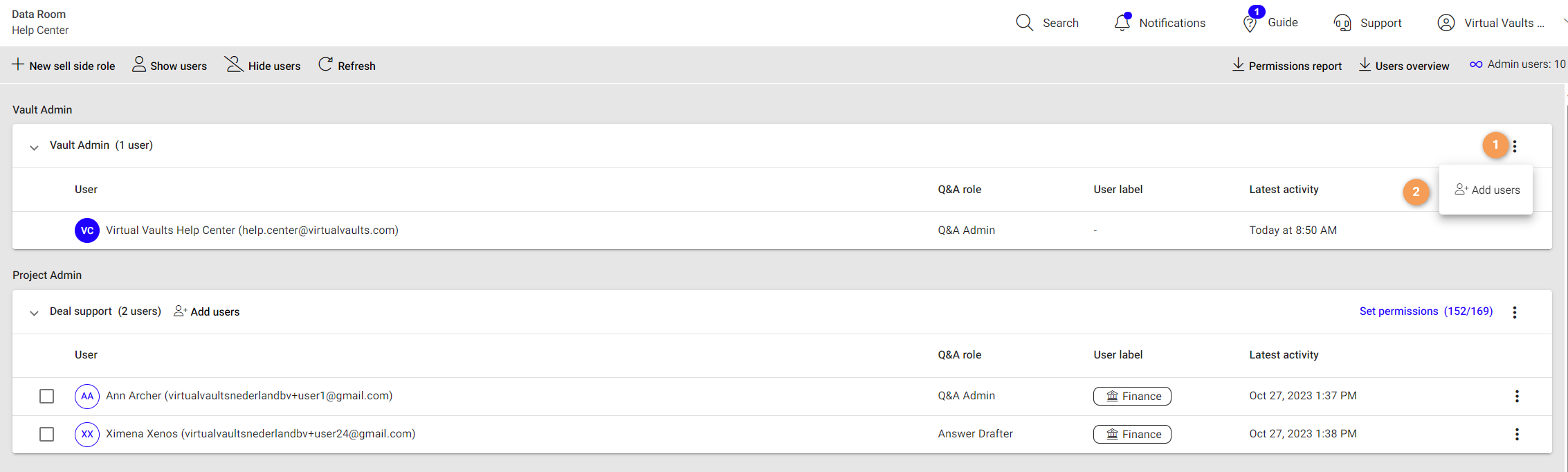Open Deal support three-dot menu
The width and height of the screenshot is (1568, 472).
pyautogui.click(x=1515, y=312)
